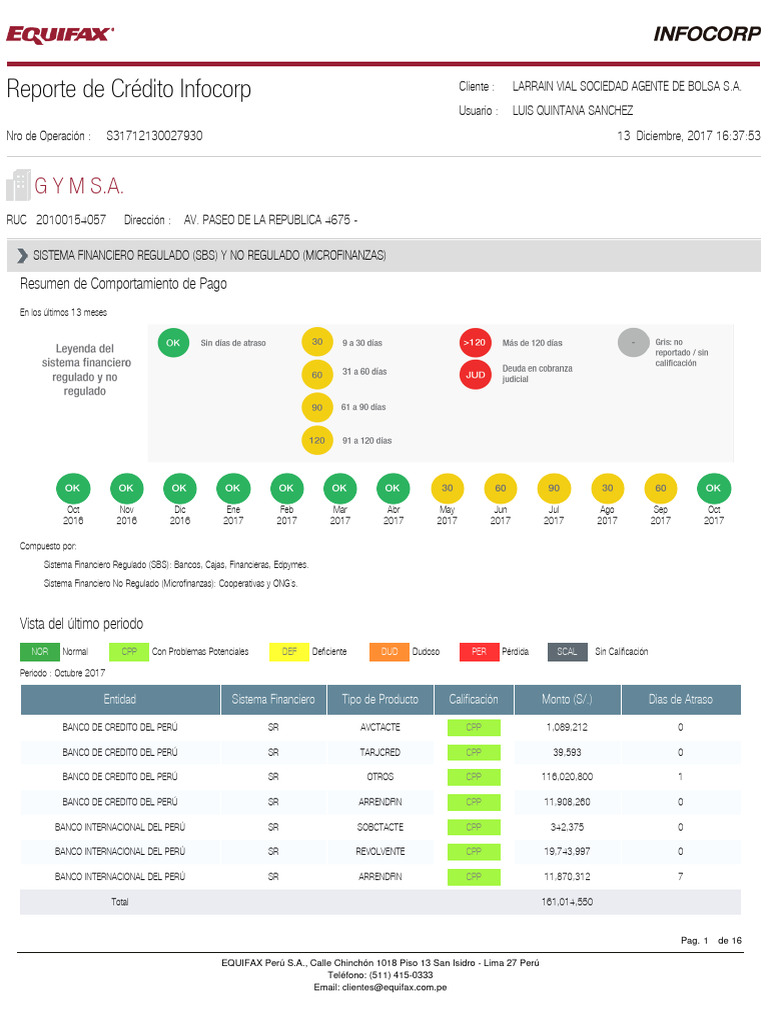Viewport: 768px width, 1024px height.
Task: Click the gray no-reportado legend circle
Action: pyautogui.click(x=633, y=342)
